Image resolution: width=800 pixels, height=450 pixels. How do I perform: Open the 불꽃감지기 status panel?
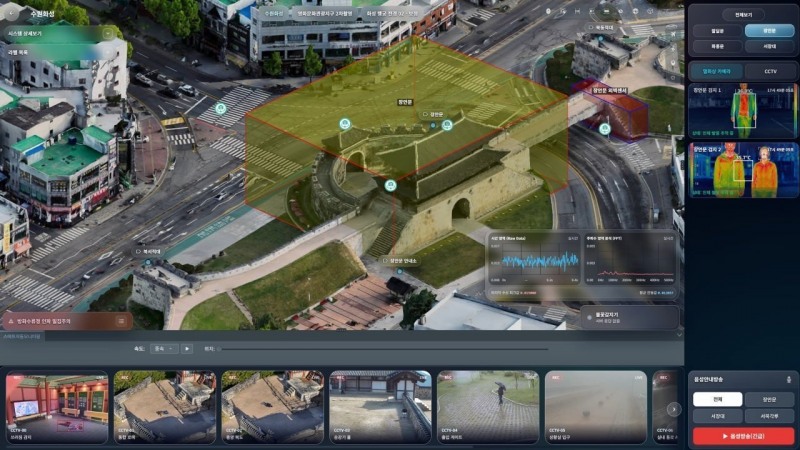(x=630, y=317)
